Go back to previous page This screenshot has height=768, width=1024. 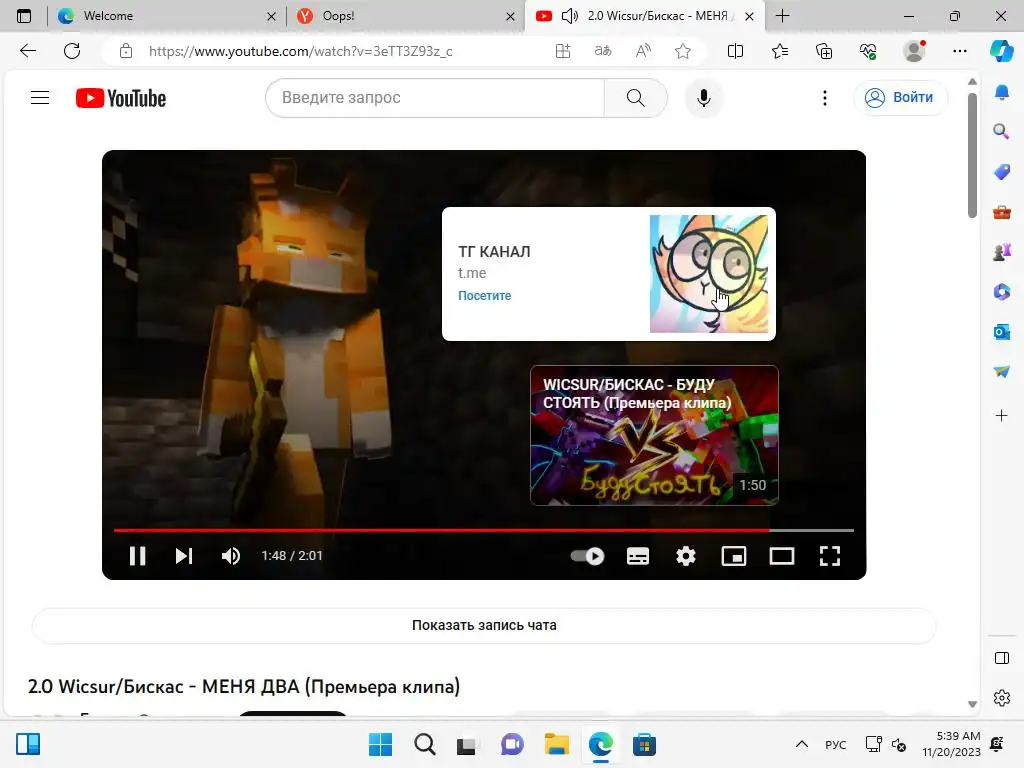[x=27, y=51]
